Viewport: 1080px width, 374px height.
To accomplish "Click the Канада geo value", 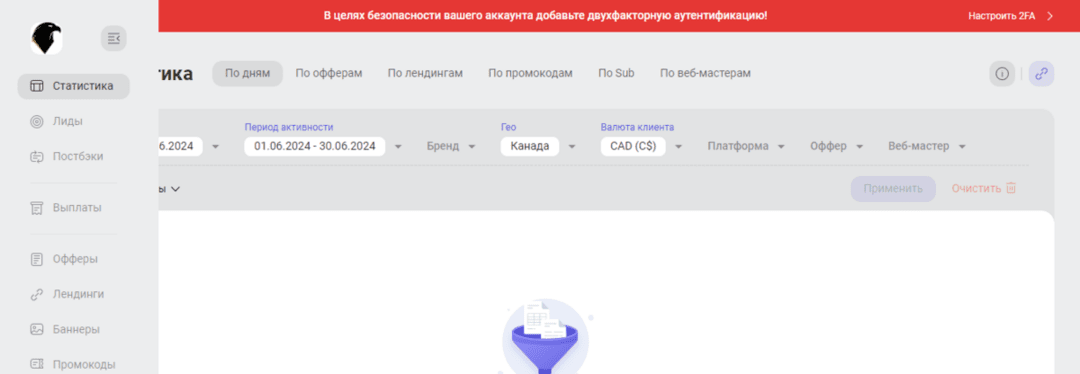I will (x=530, y=146).
